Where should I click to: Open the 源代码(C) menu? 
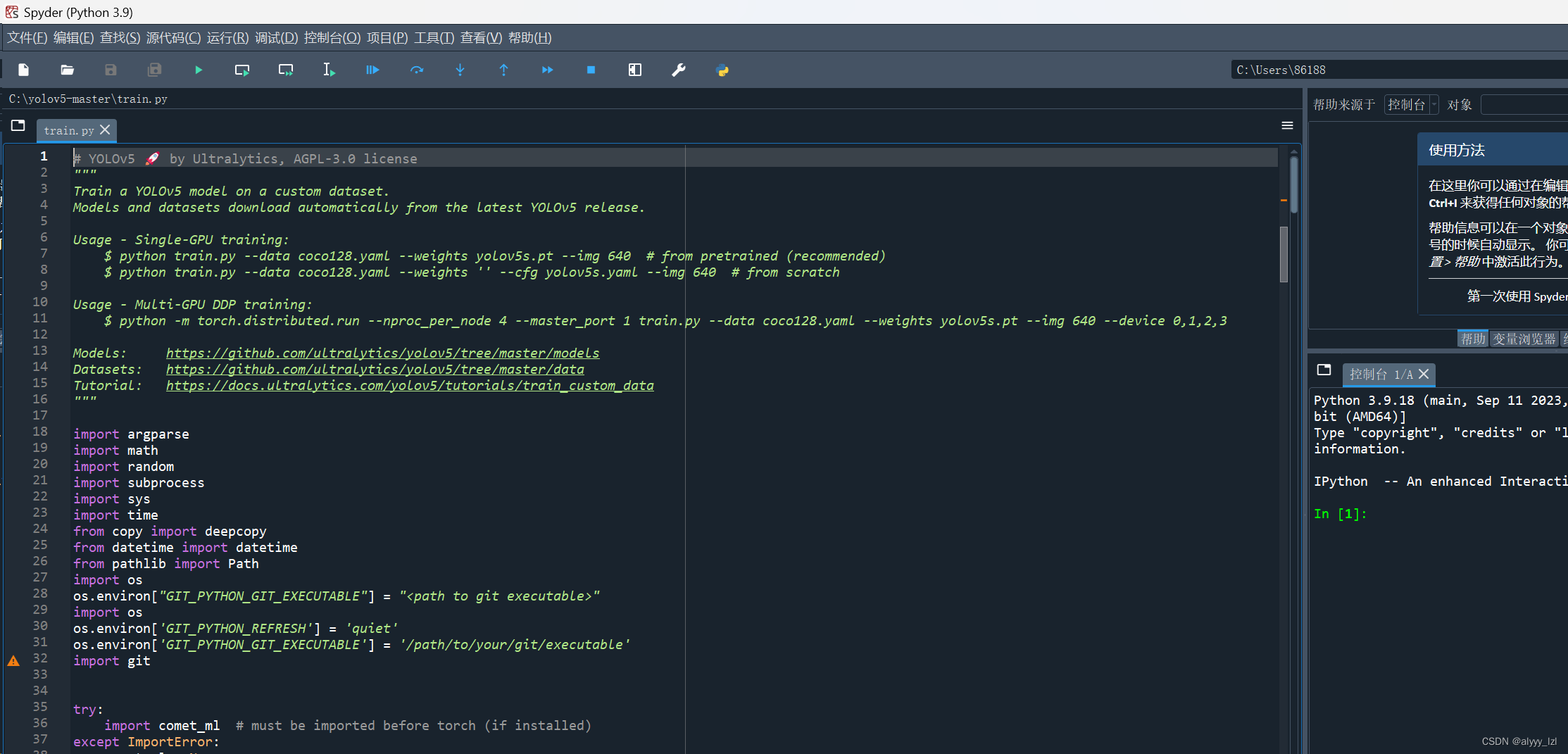click(x=173, y=38)
